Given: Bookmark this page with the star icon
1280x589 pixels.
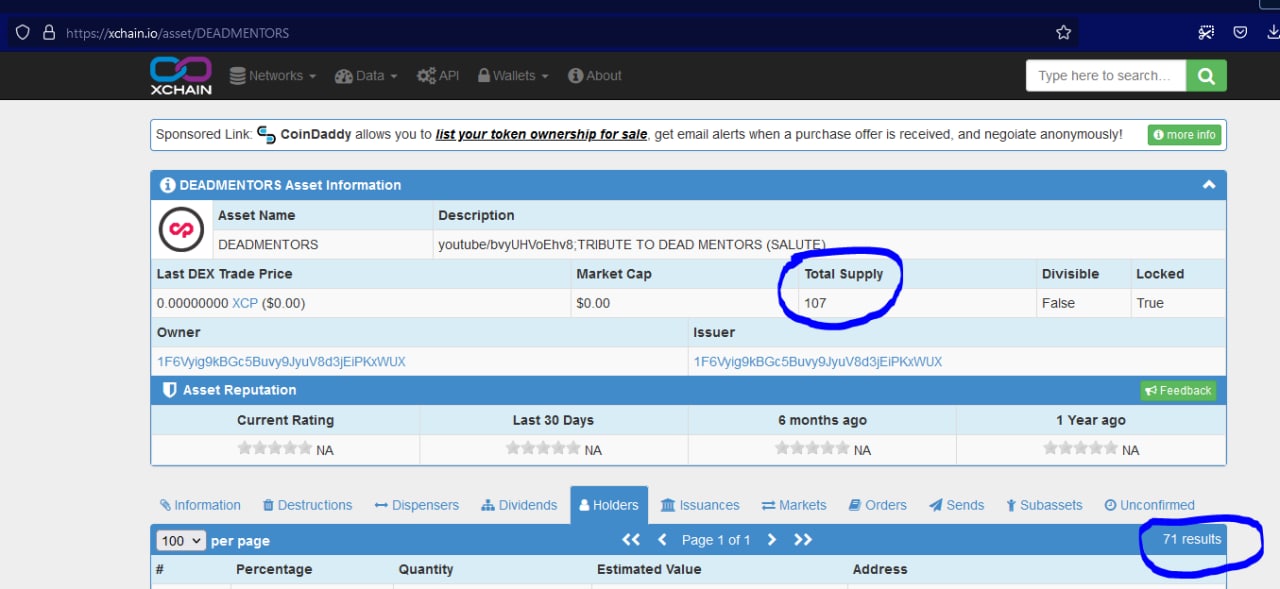Looking at the screenshot, I should (1063, 33).
